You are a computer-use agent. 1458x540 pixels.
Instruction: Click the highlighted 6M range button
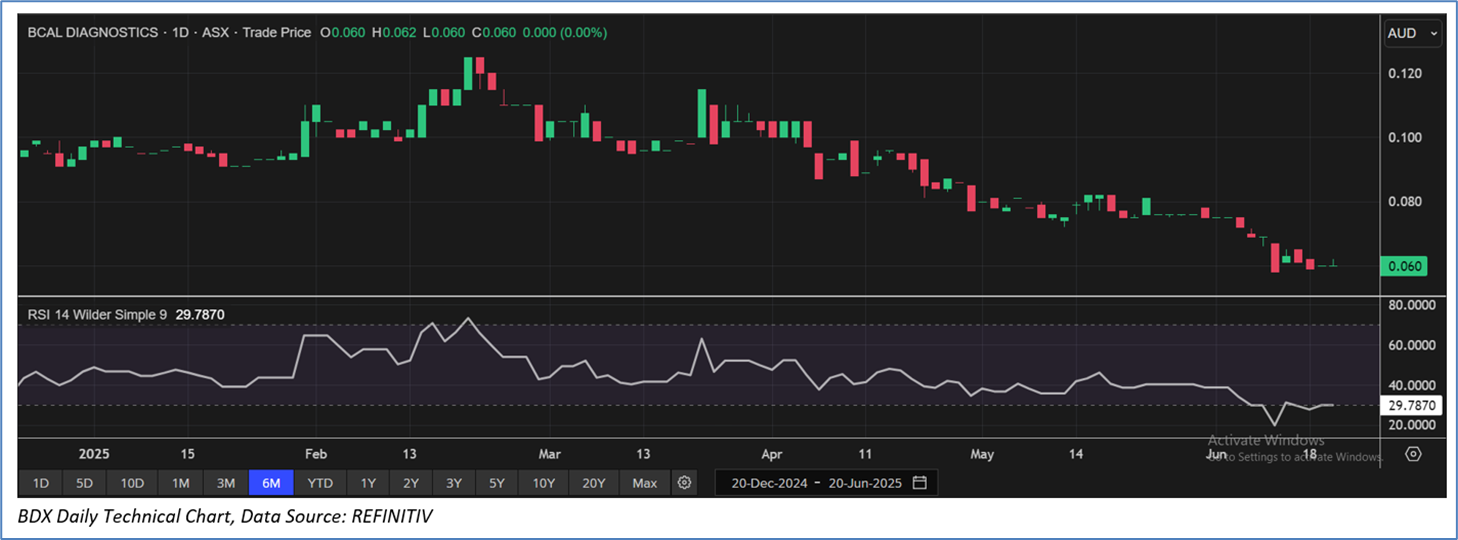click(271, 483)
